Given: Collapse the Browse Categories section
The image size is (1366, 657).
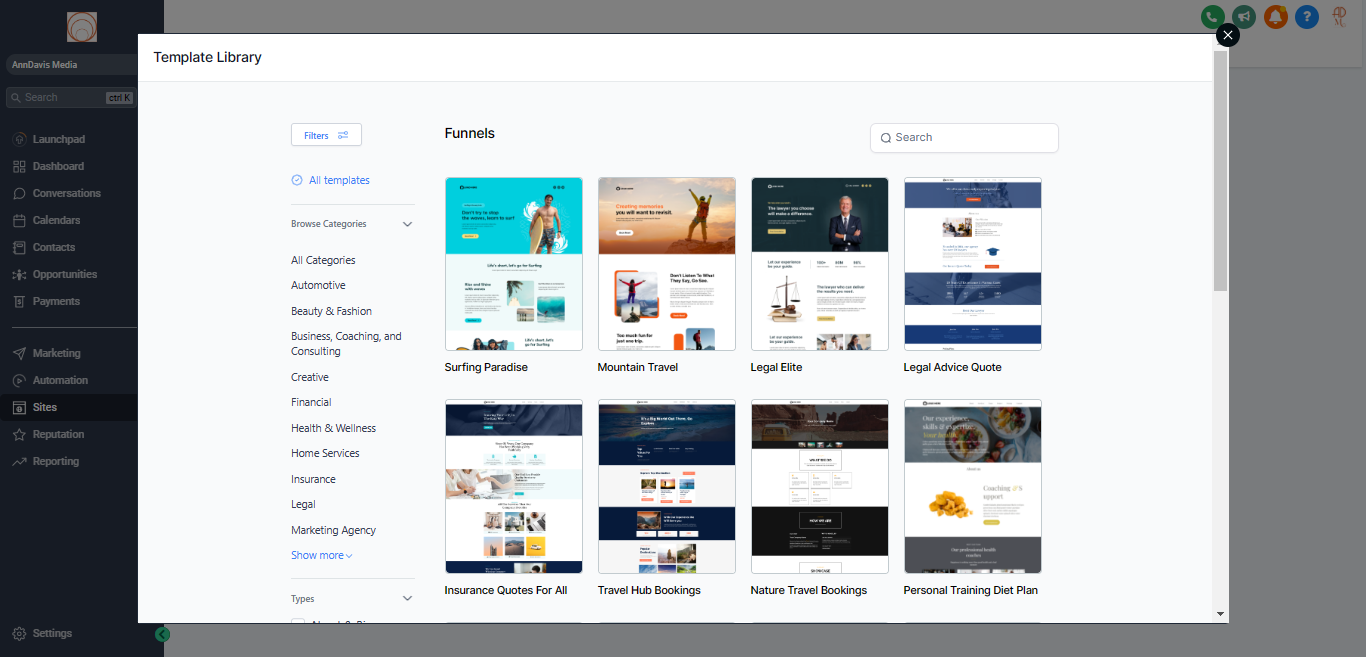Looking at the screenshot, I should [x=407, y=225].
